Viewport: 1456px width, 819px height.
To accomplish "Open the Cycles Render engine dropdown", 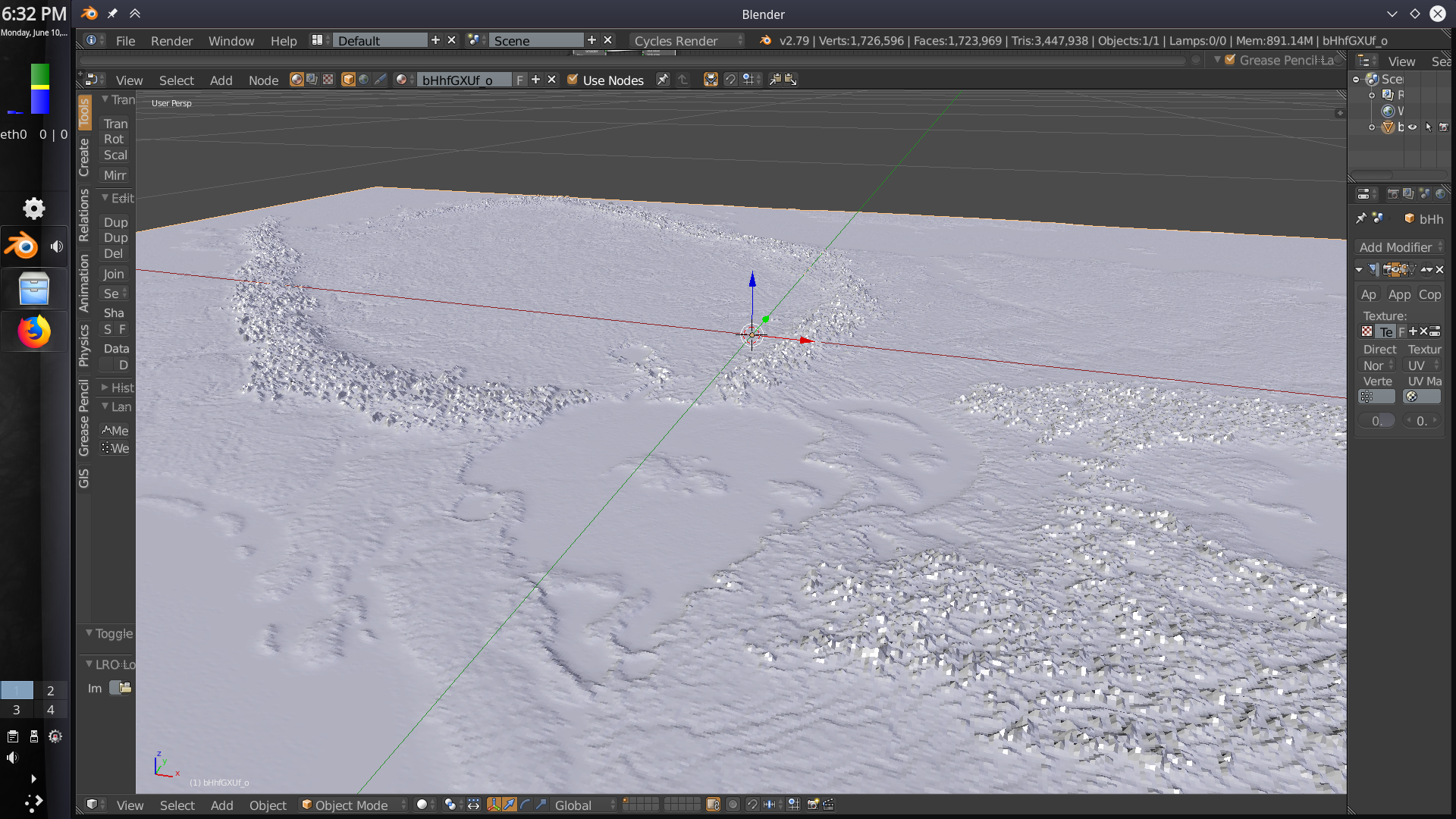I will (688, 40).
